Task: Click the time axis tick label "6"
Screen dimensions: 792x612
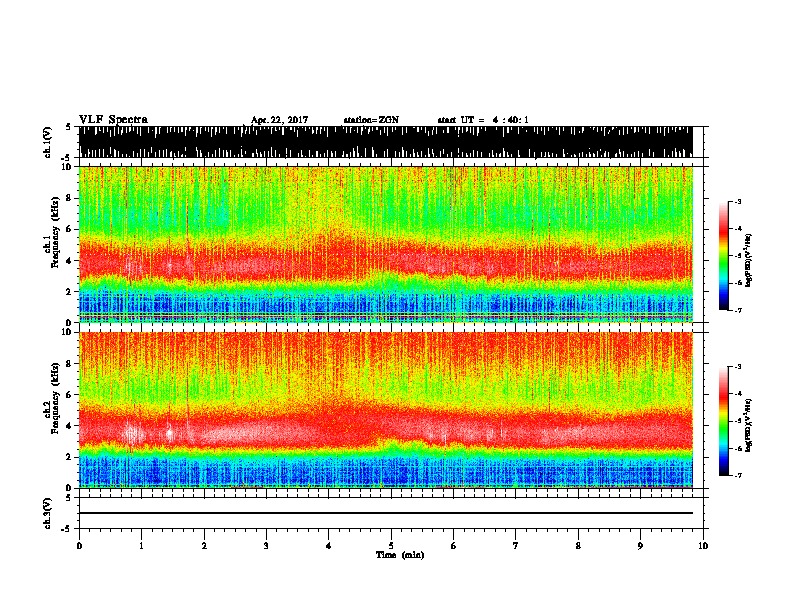Action: click(x=454, y=546)
